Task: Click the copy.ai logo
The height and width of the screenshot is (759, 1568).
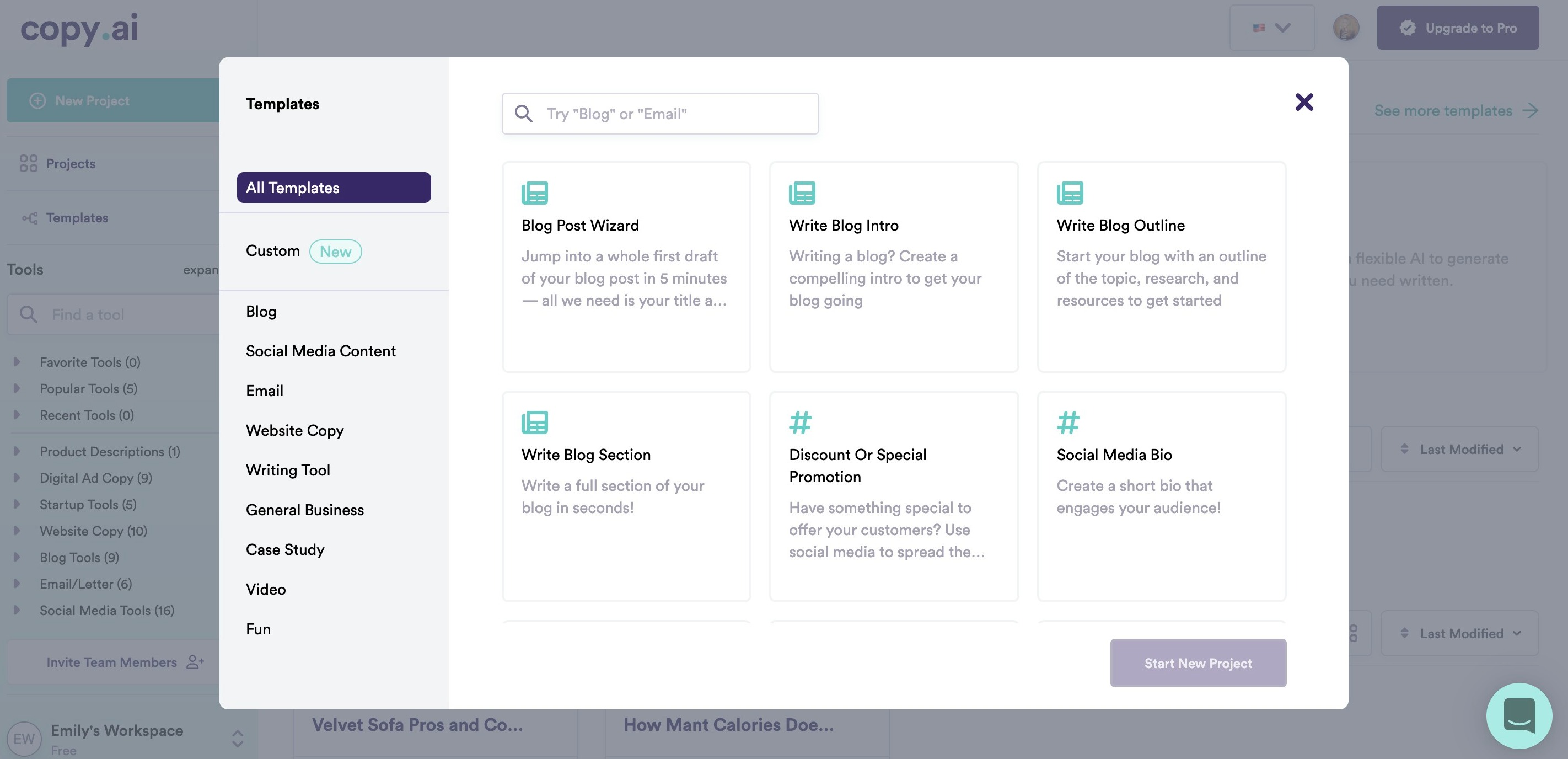Action: (x=79, y=28)
